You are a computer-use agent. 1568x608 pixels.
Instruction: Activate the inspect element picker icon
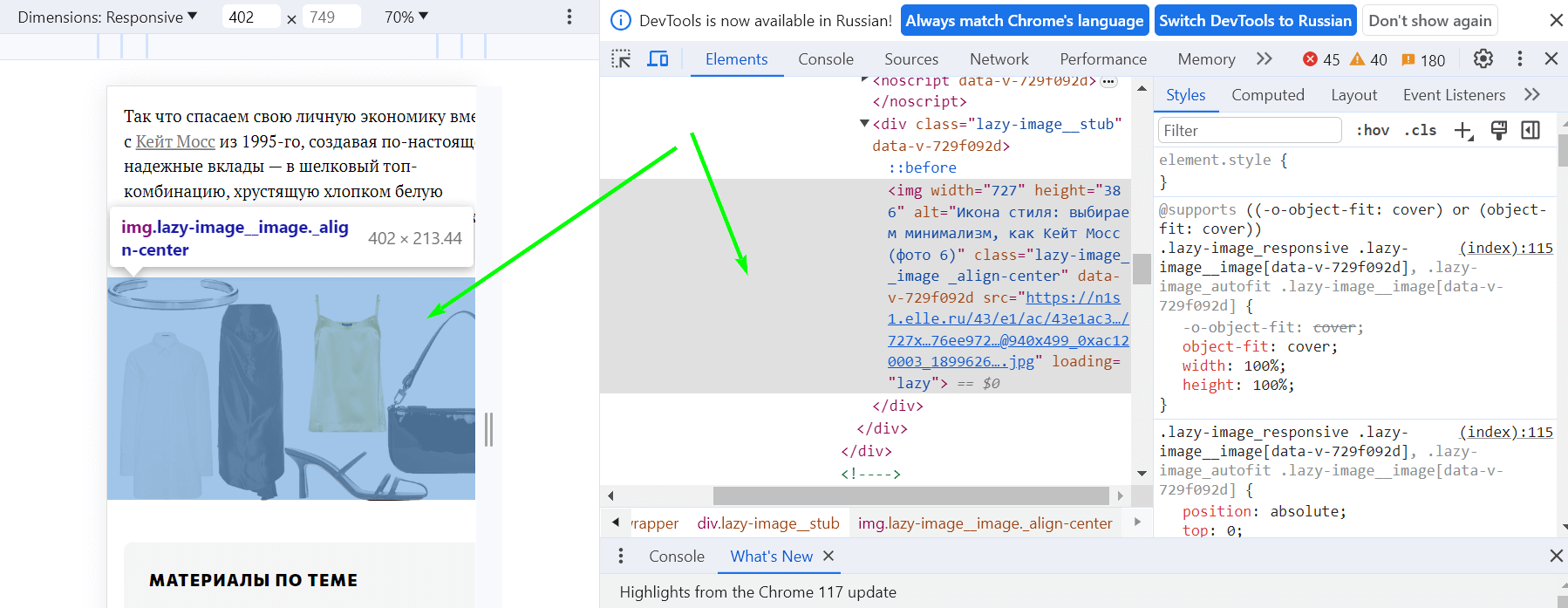coord(621,59)
